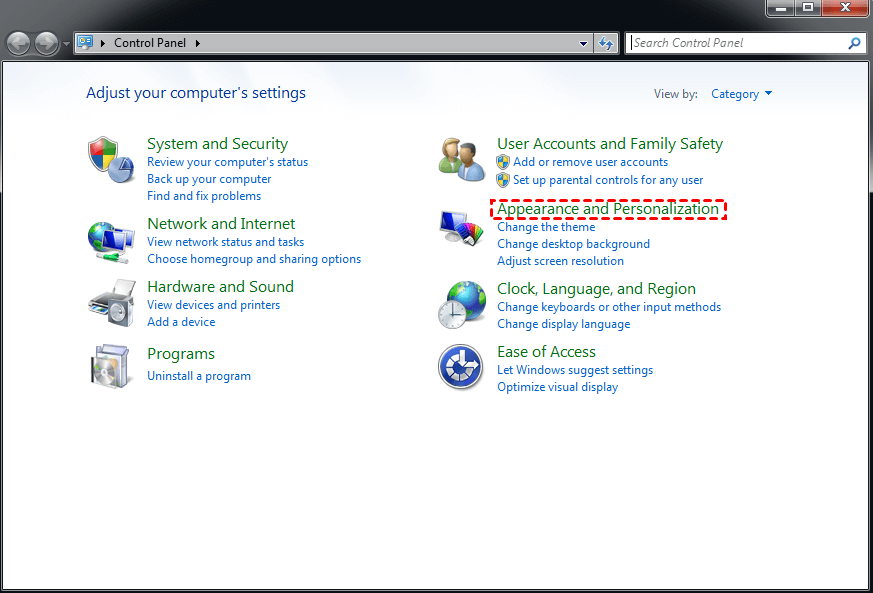873x593 pixels.
Task: Select Adjust screen resolution
Action: pyautogui.click(x=560, y=261)
